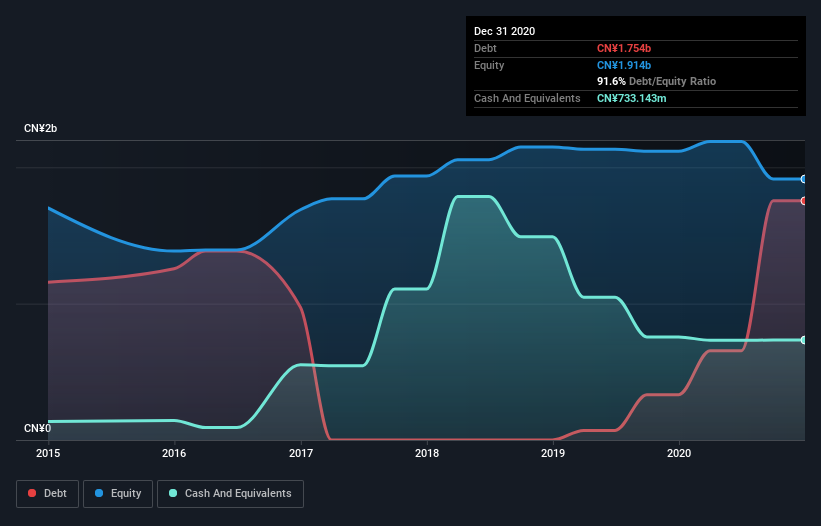The image size is (821, 526).
Task: Click the Dec 31 2020 tooltip date
Action: coord(505,31)
